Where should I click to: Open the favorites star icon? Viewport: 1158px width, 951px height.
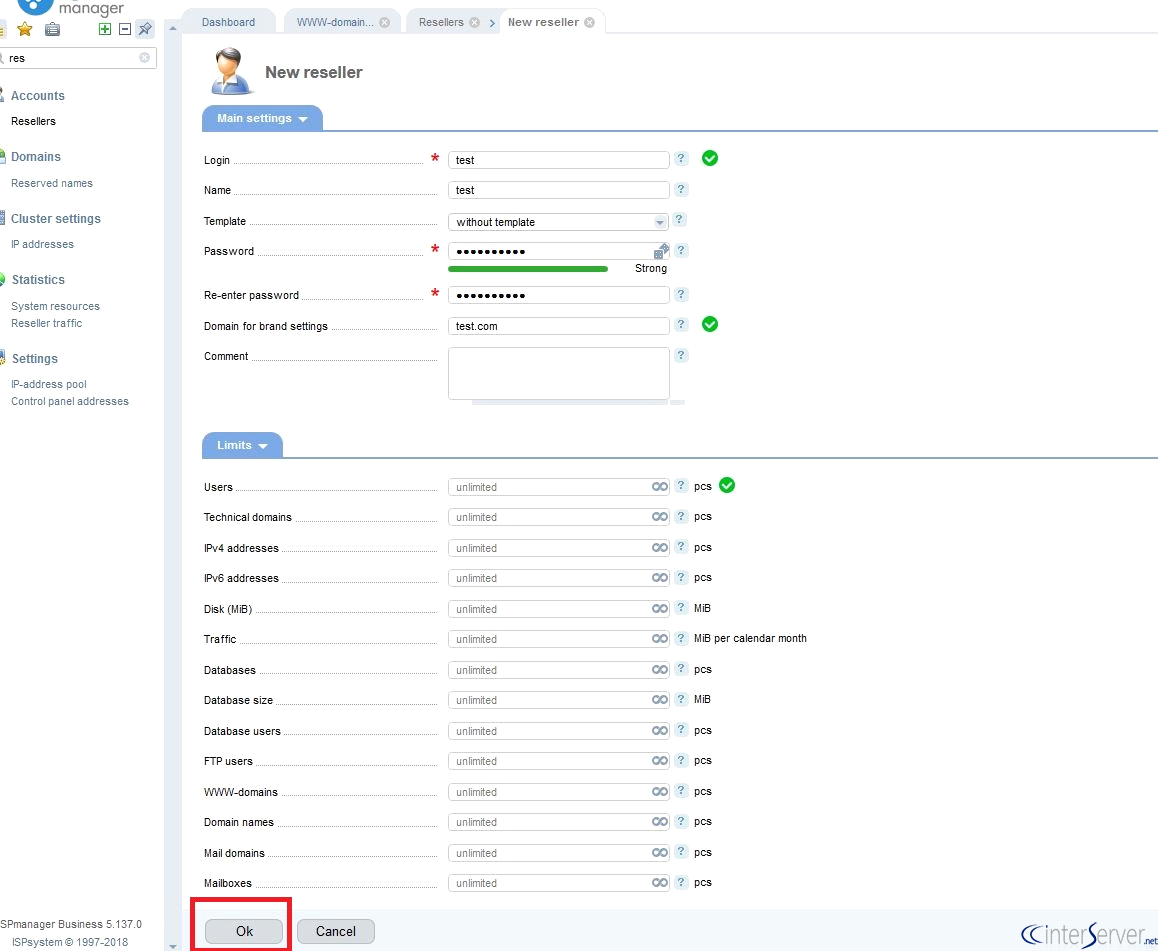pos(24,29)
